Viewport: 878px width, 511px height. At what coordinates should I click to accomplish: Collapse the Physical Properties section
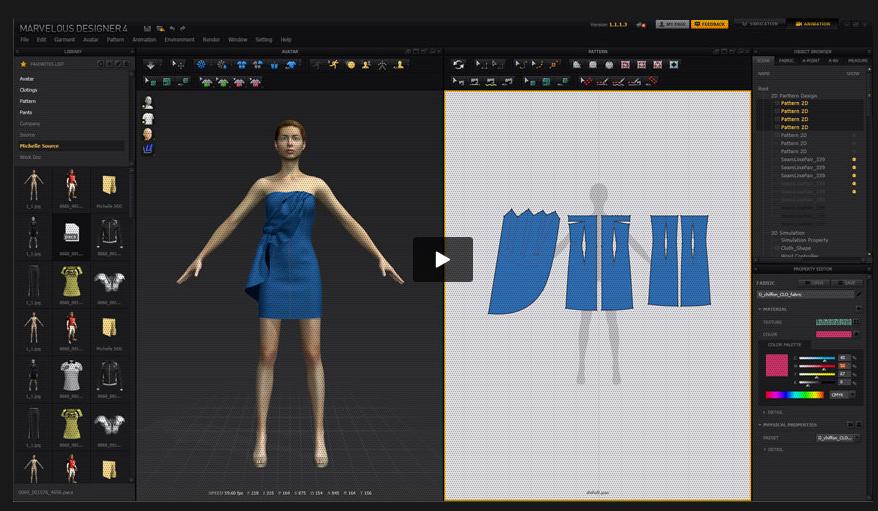click(760, 425)
